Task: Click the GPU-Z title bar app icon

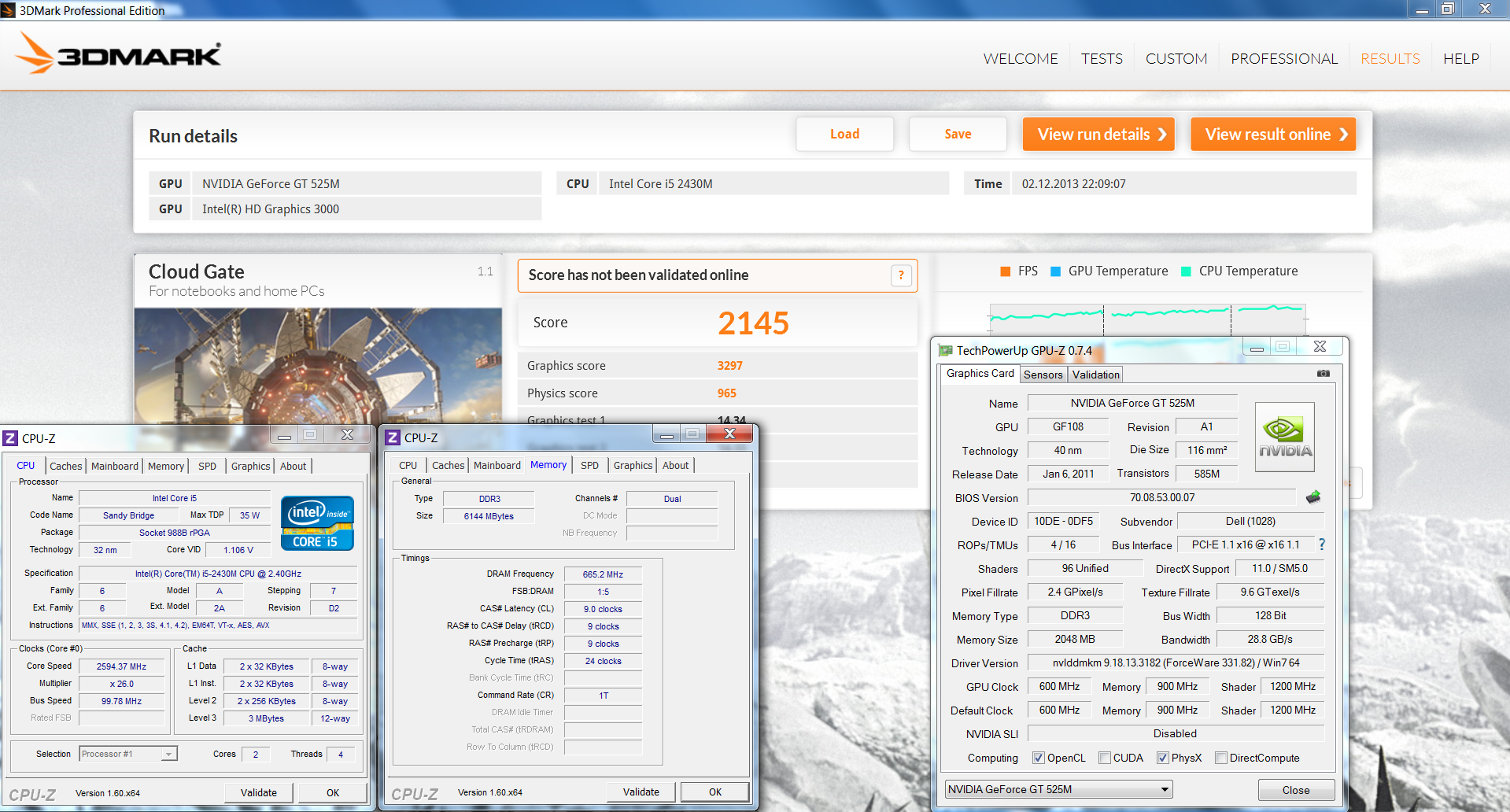Action: point(944,350)
